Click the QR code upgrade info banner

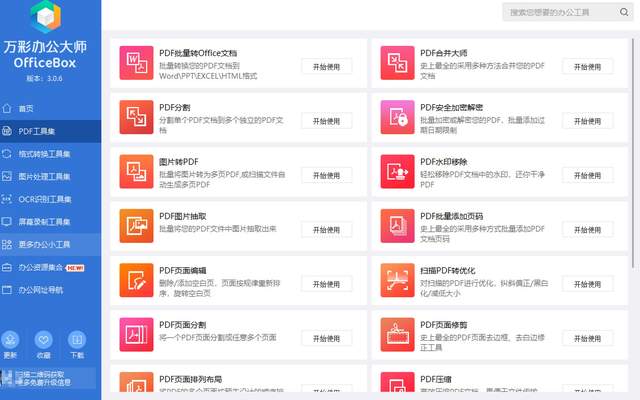[48, 378]
